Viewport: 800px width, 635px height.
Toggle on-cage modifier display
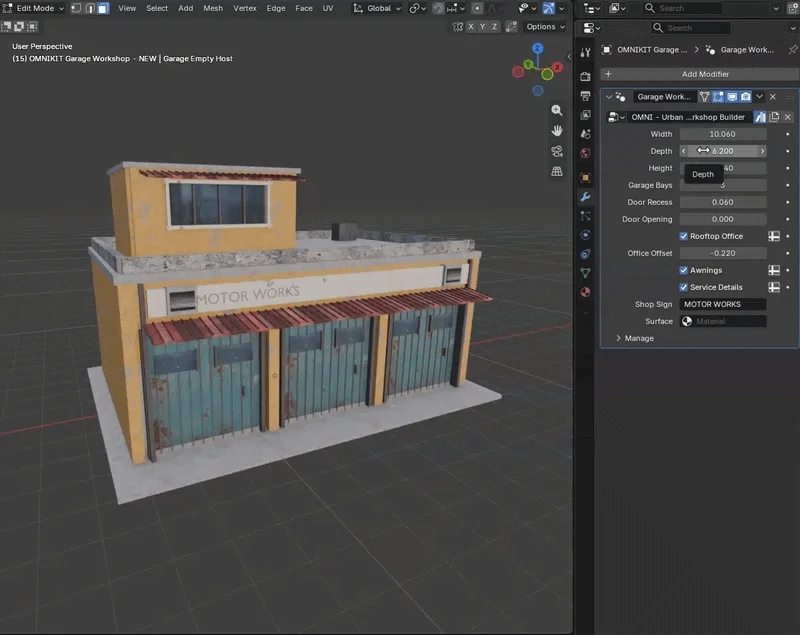coord(705,96)
